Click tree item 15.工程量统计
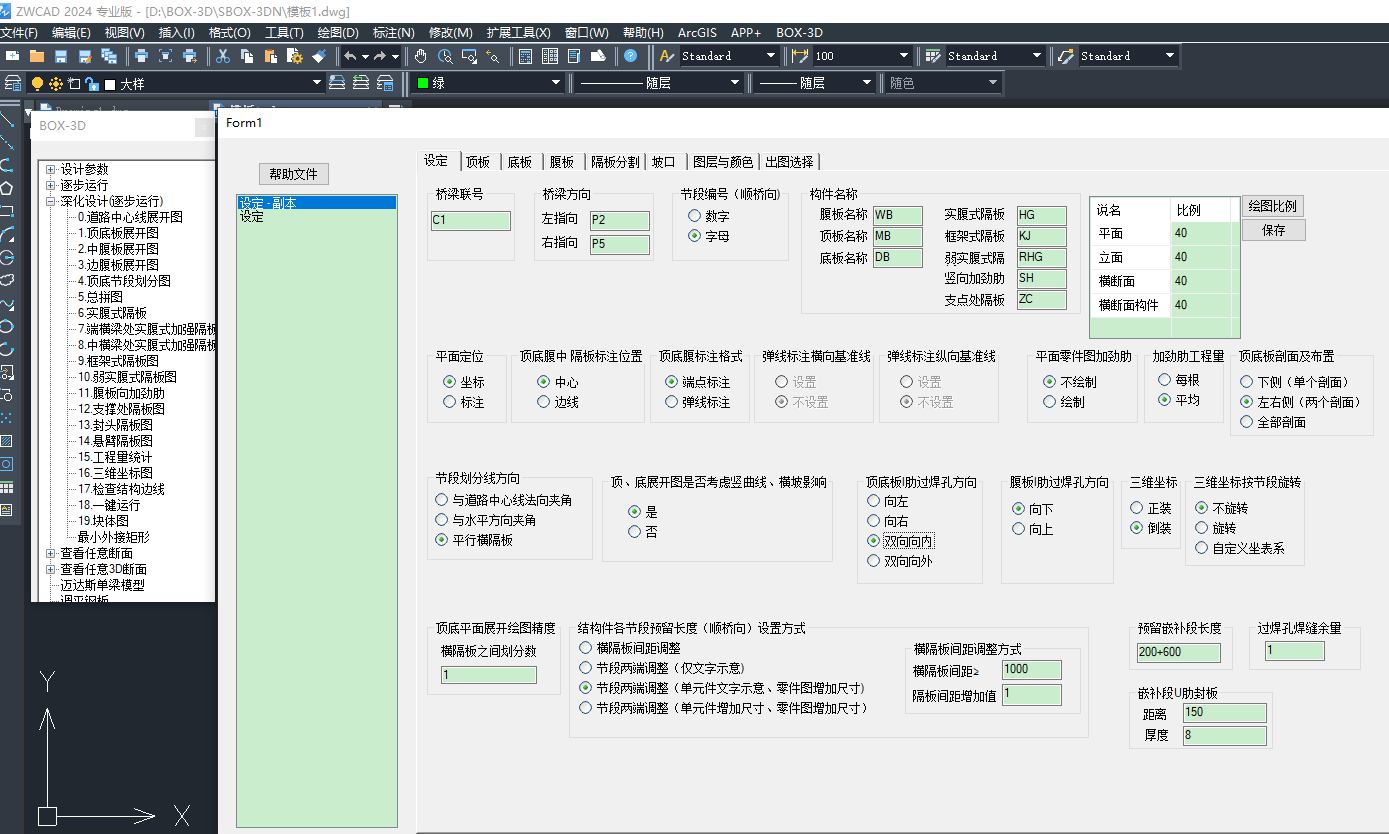Screen dimensions: 1389x834 tap(121, 457)
